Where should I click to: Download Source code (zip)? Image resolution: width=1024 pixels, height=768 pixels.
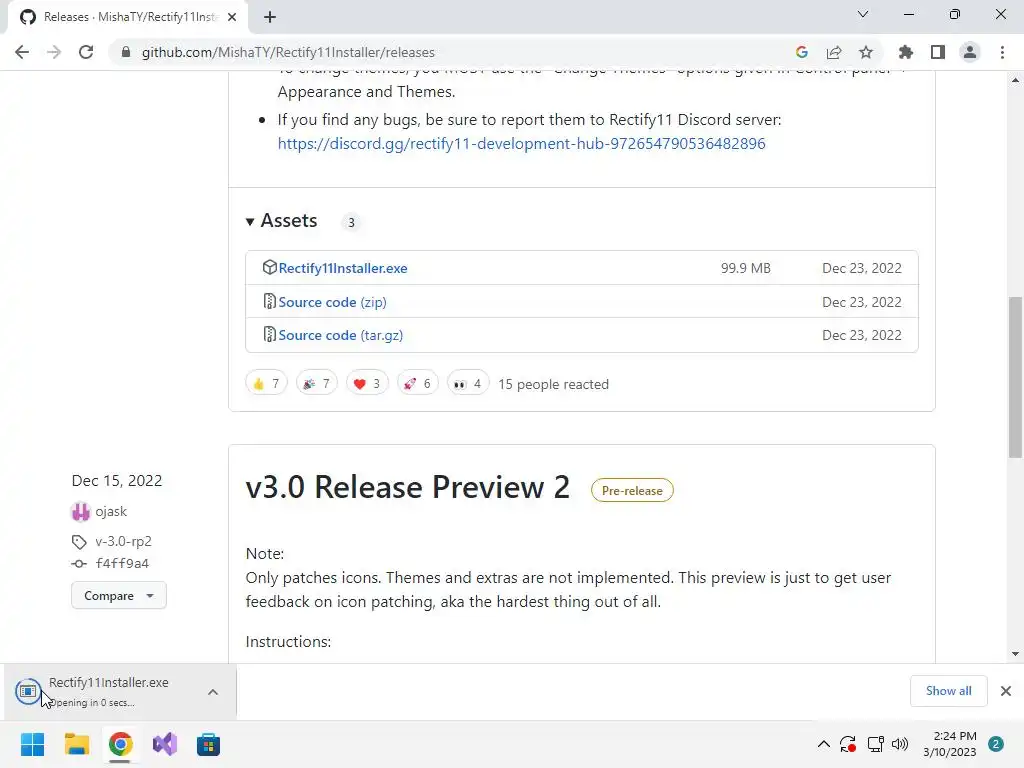[332, 302]
